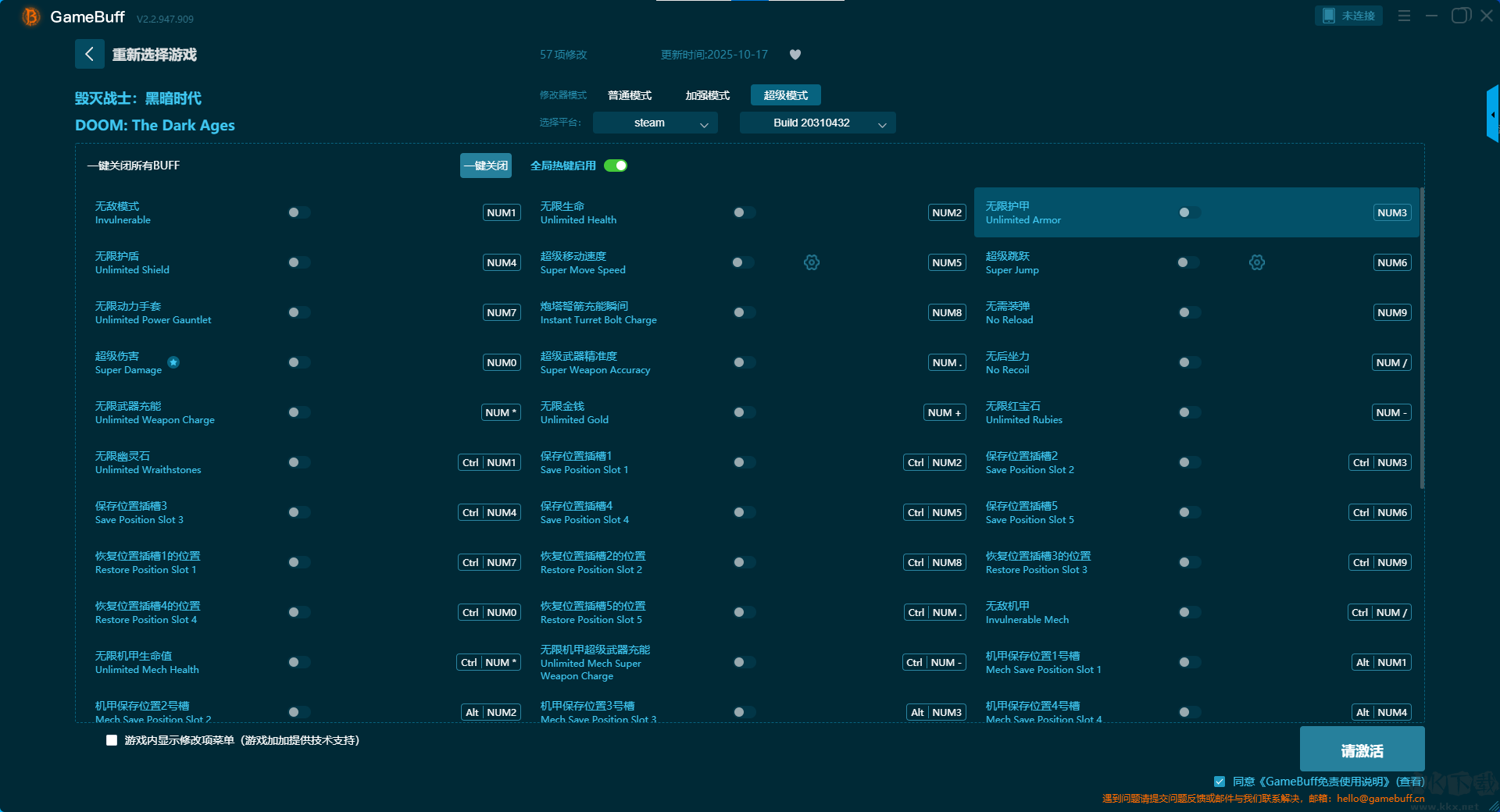The height and width of the screenshot is (812, 1500).
Task: Open Super Move Speed settings gear
Action: pyautogui.click(x=812, y=262)
